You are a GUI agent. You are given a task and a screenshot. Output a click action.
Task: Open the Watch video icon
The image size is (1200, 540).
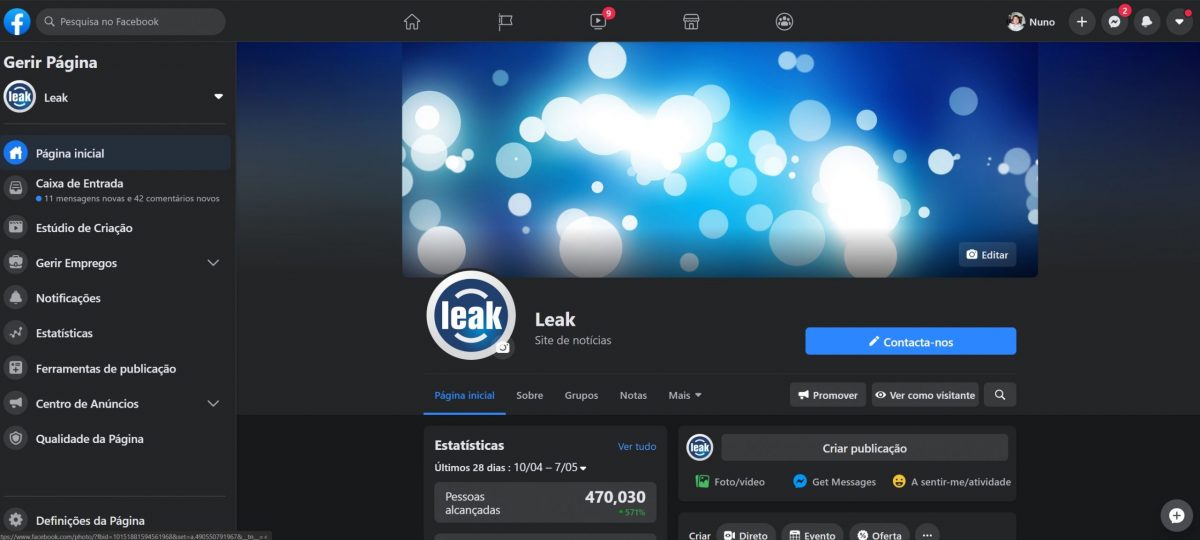(598, 21)
